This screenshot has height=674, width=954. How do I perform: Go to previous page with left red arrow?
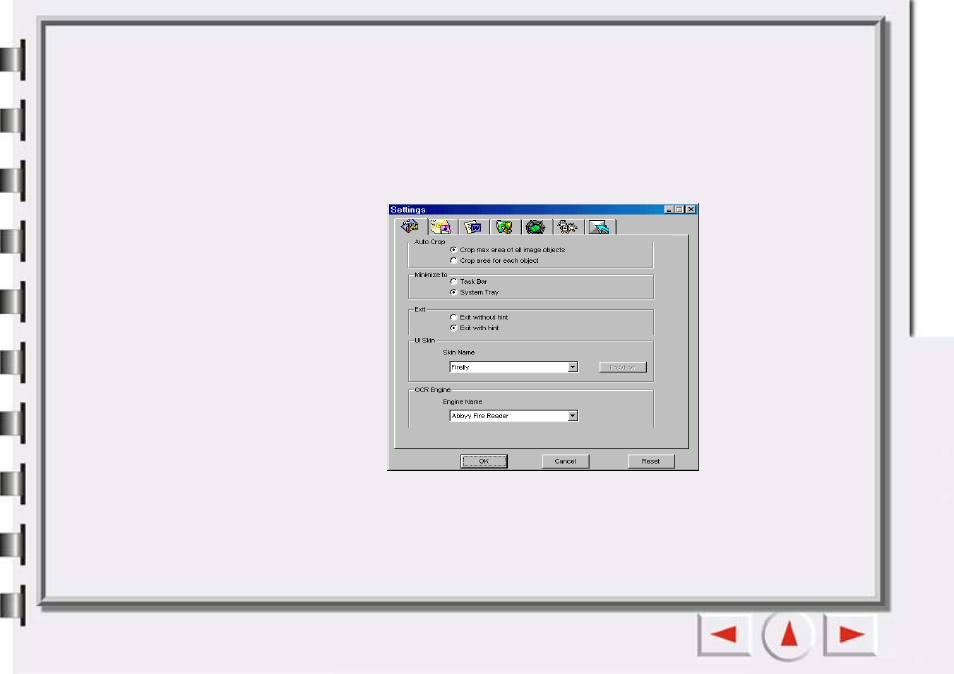pos(724,634)
